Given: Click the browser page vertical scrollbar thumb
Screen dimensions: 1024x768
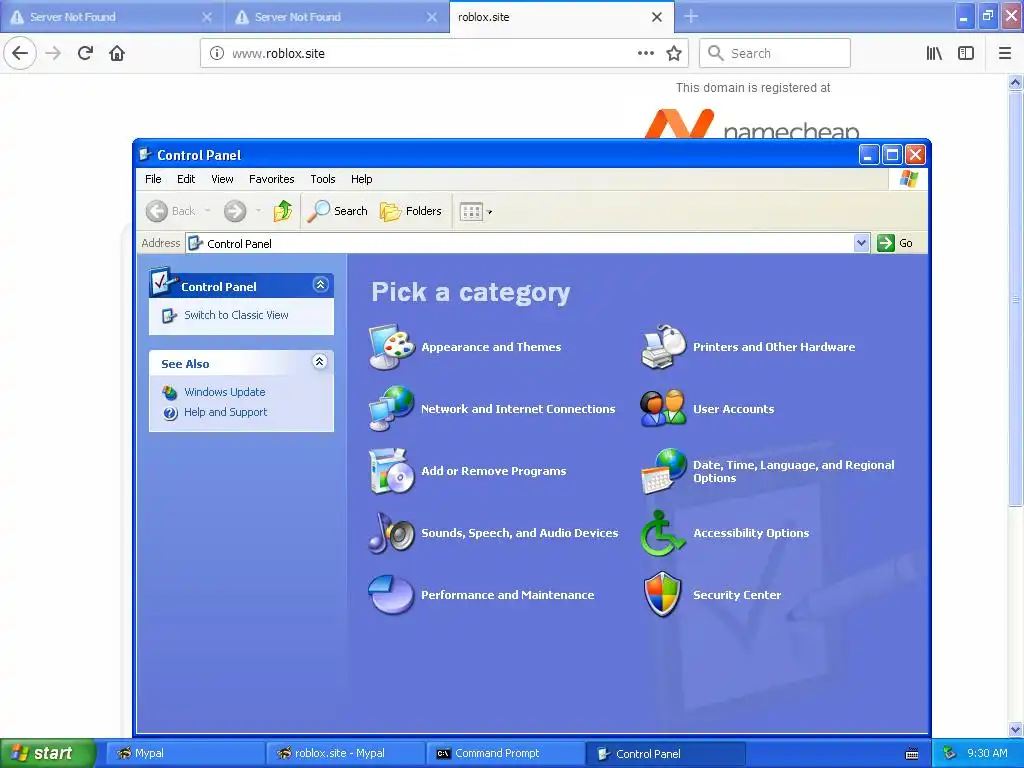Looking at the screenshot, I should (1015, 298).
